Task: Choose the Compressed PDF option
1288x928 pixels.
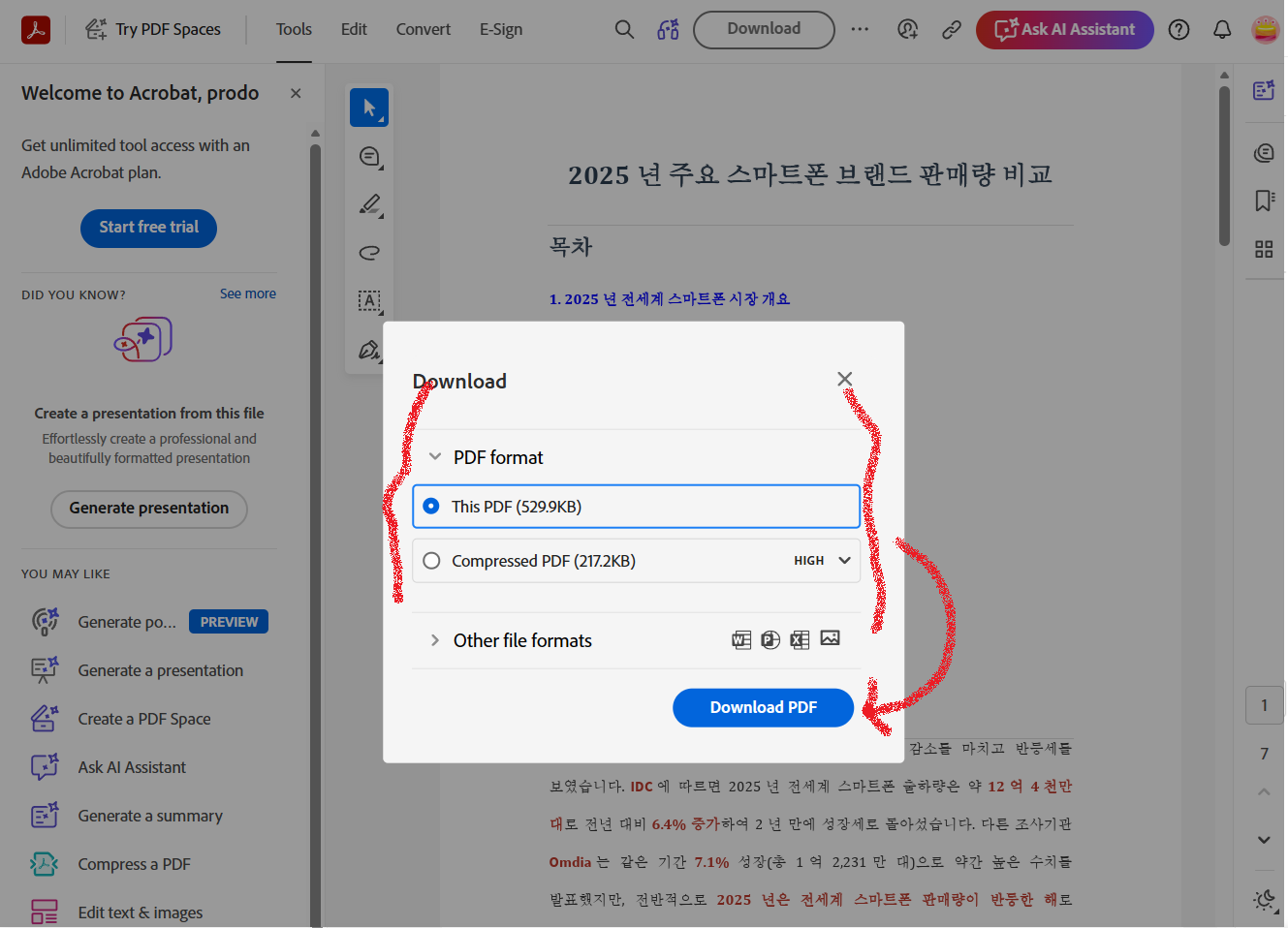Action: [x=431, y=560]
